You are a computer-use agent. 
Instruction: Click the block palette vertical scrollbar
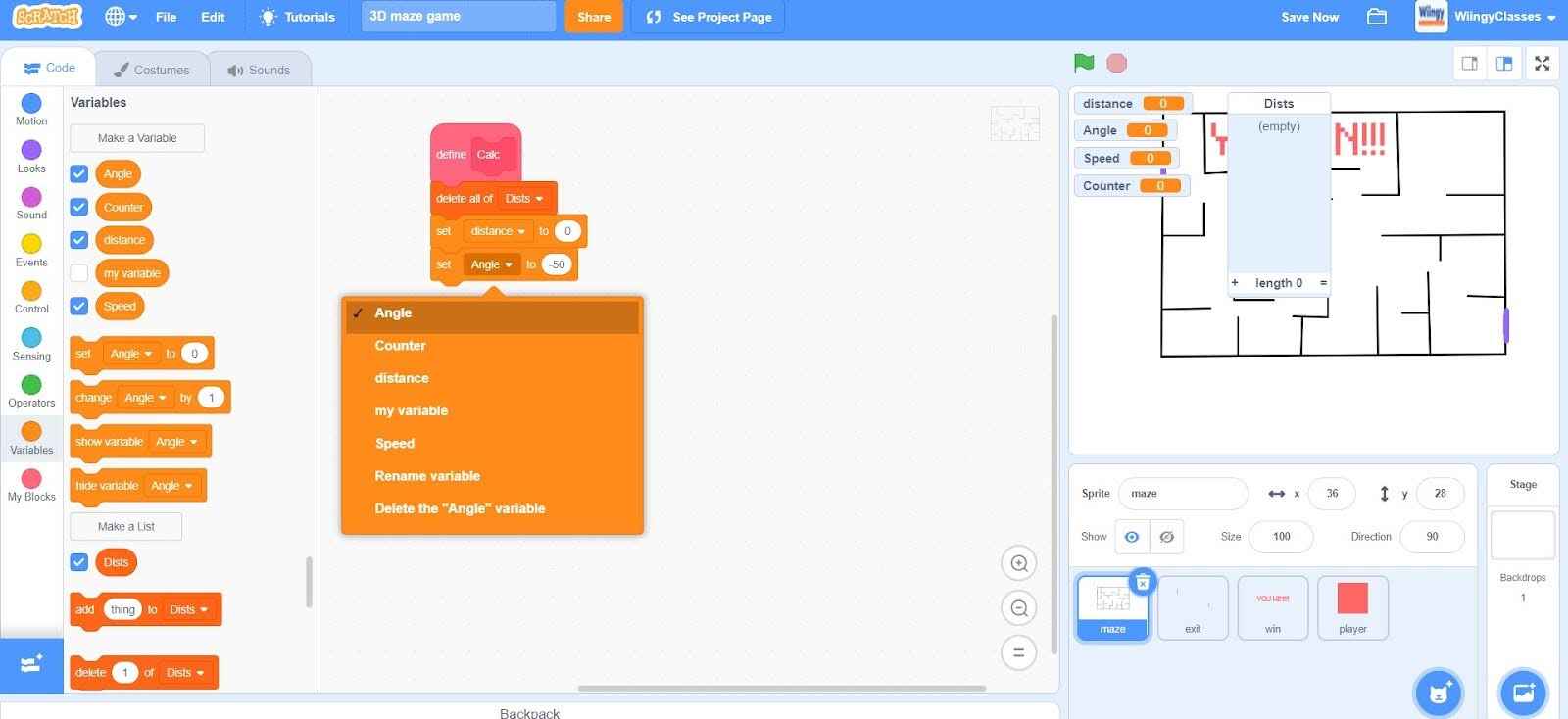(x=310, y=583)
